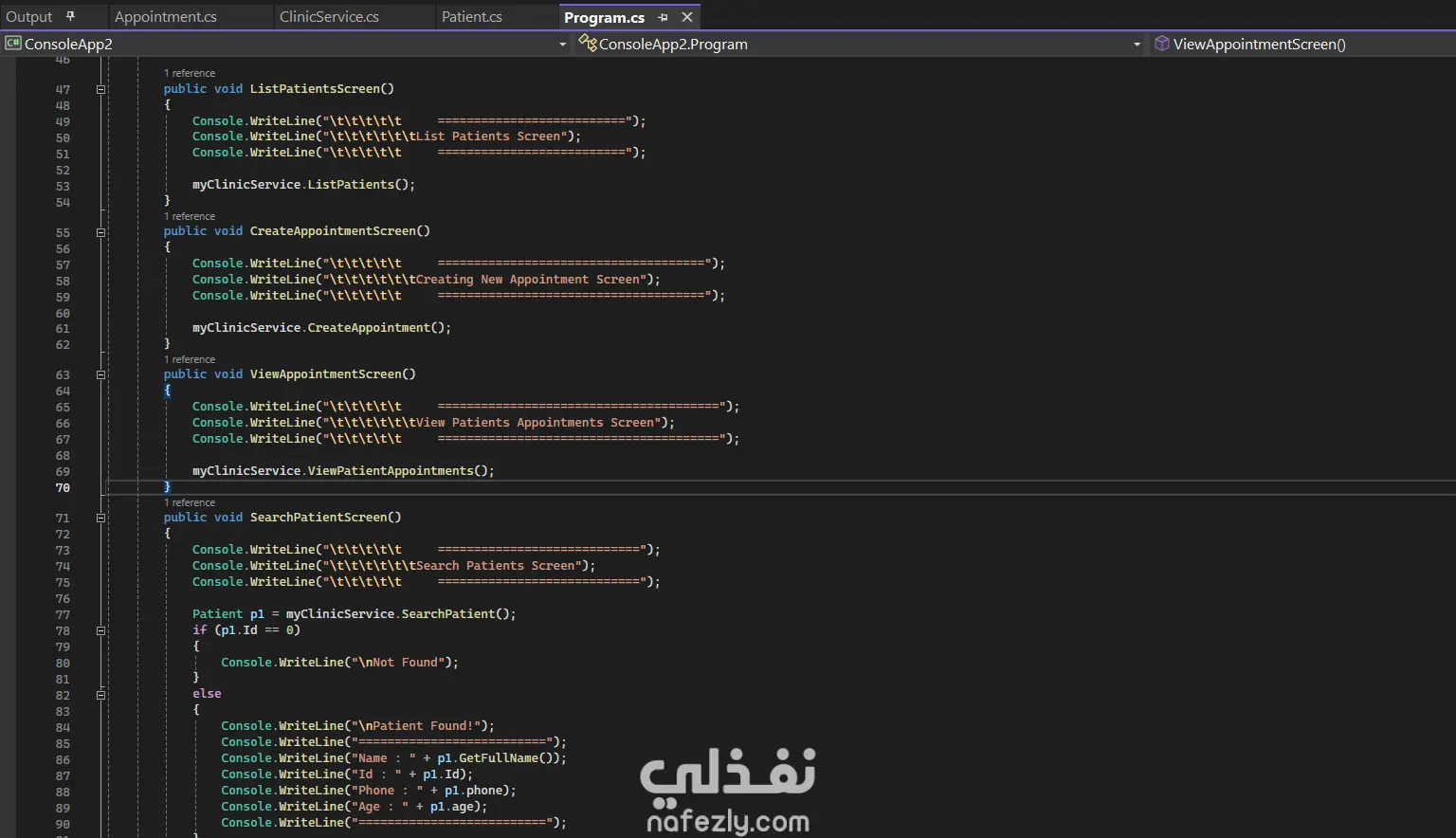
Task: Click the "Id : " + p1.Id line
Action: pos(347,774)
